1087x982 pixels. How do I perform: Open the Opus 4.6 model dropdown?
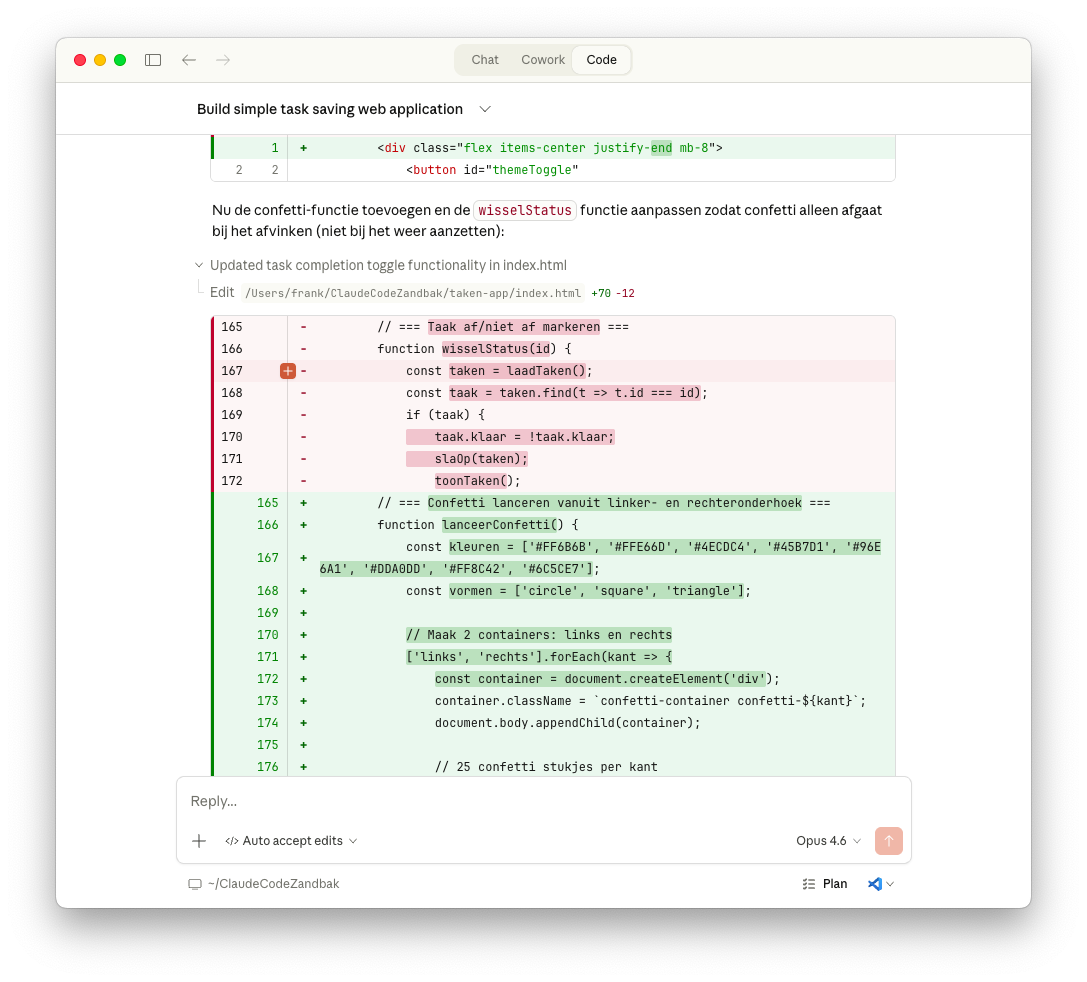(x=820, y=841)
